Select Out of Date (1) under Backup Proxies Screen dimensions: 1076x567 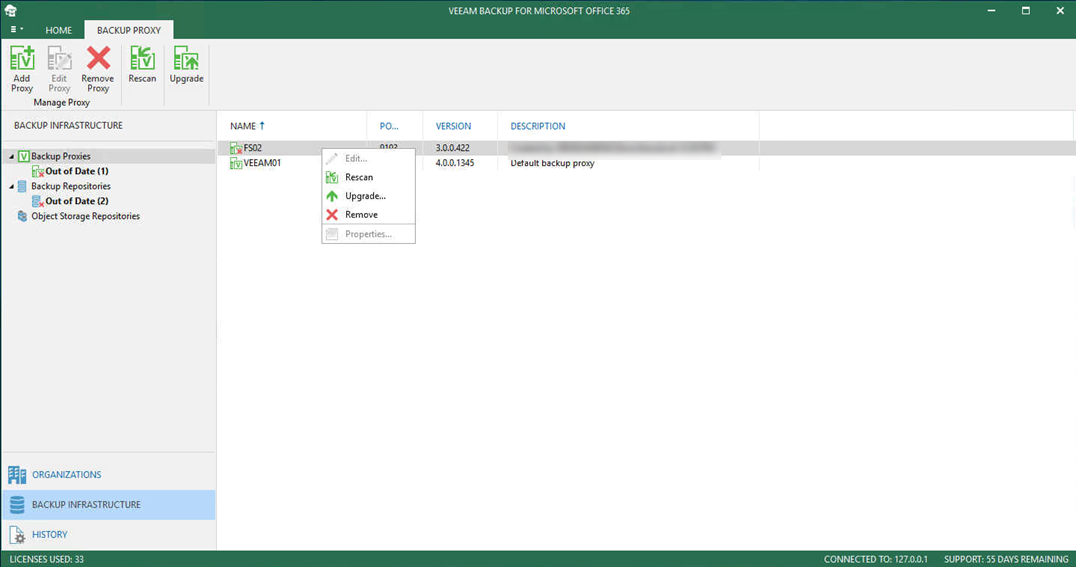[x=77, y=172]
